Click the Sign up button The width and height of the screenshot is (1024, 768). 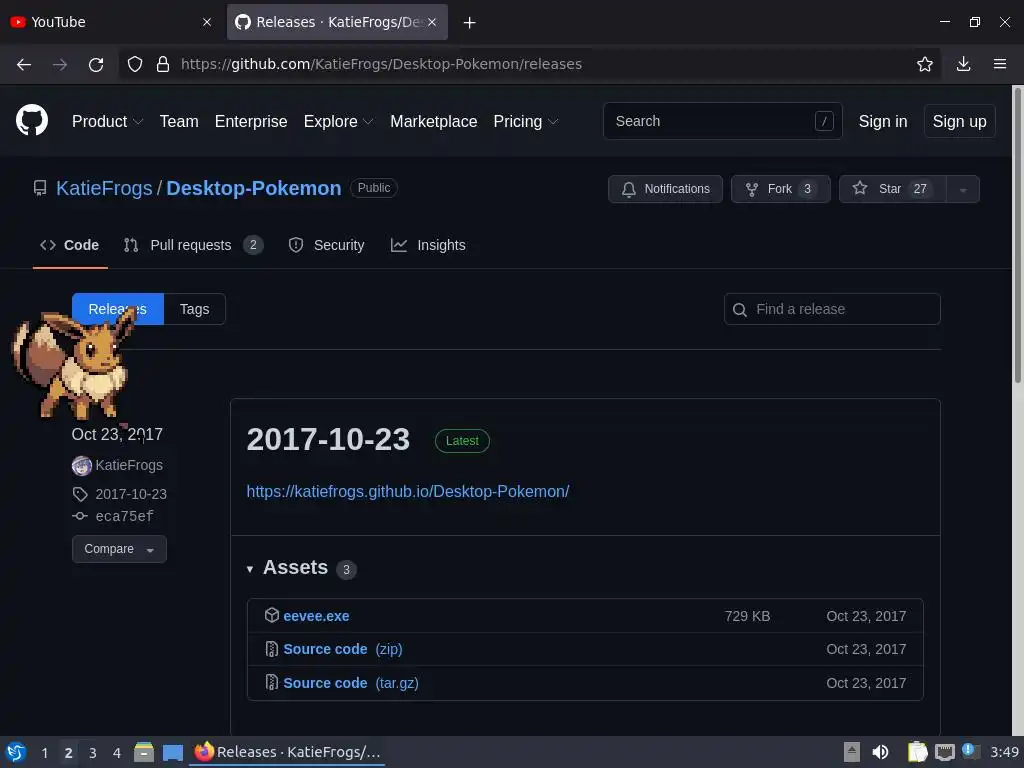point(959,121)
